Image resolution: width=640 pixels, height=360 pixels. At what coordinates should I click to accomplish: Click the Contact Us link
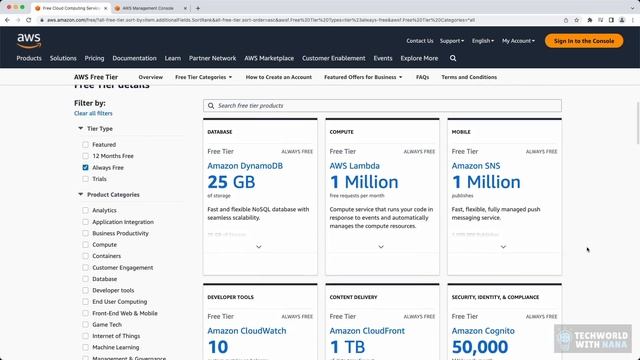click(x=420, y=41)
